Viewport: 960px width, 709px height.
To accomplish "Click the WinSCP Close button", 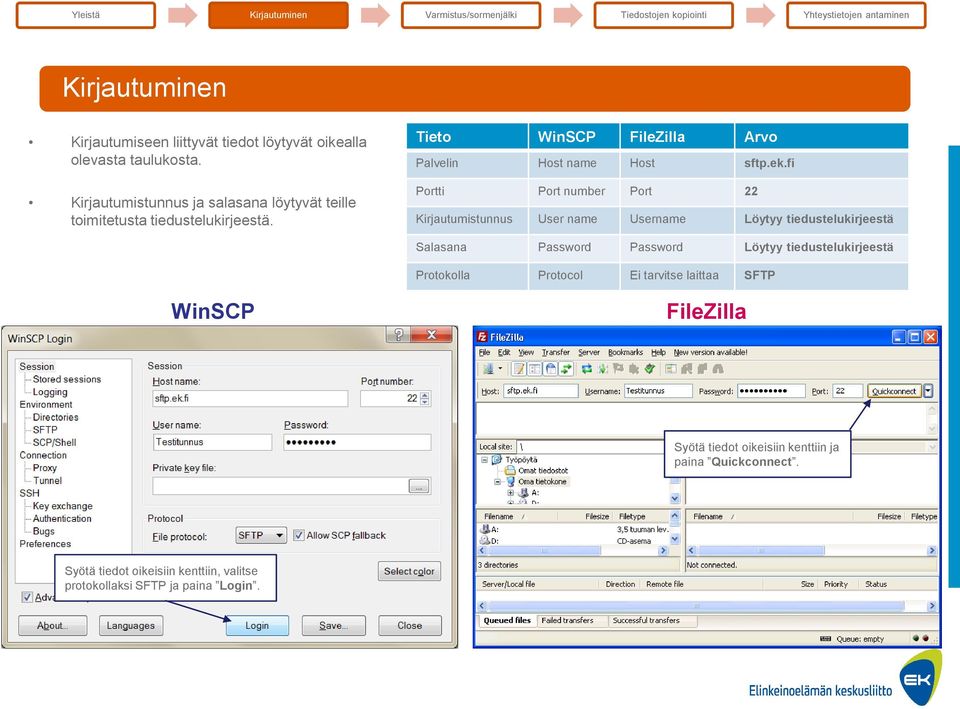I will [410, 626].
